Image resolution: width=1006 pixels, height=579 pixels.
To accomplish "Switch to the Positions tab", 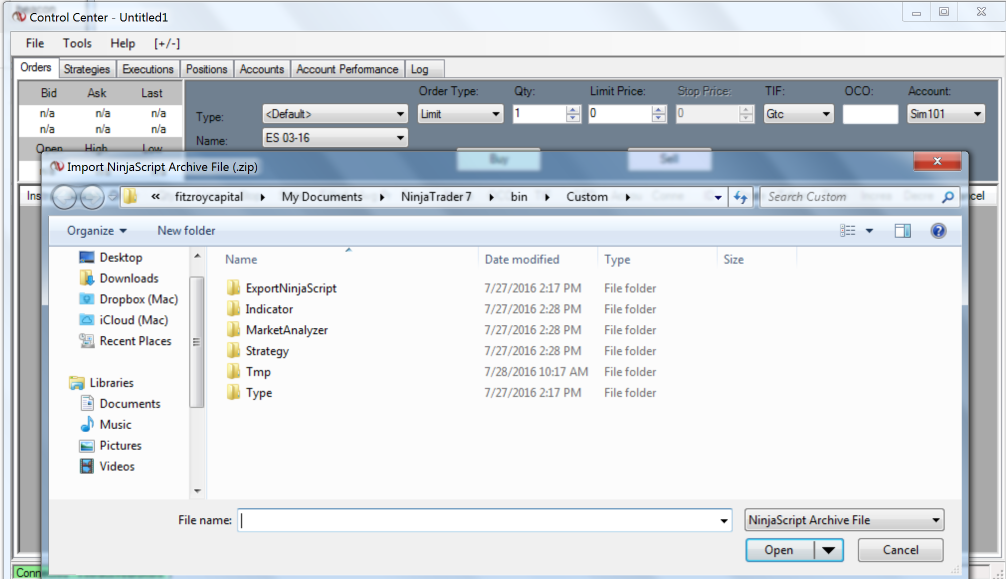I will (x=207, y=69).
